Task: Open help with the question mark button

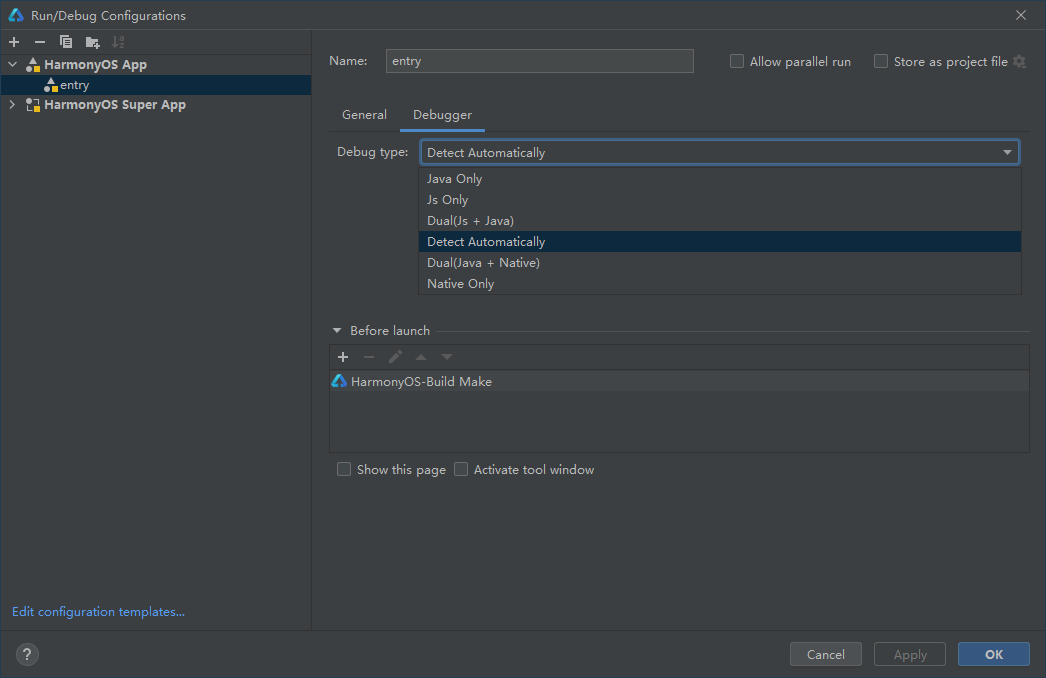Action: (27, 654)
